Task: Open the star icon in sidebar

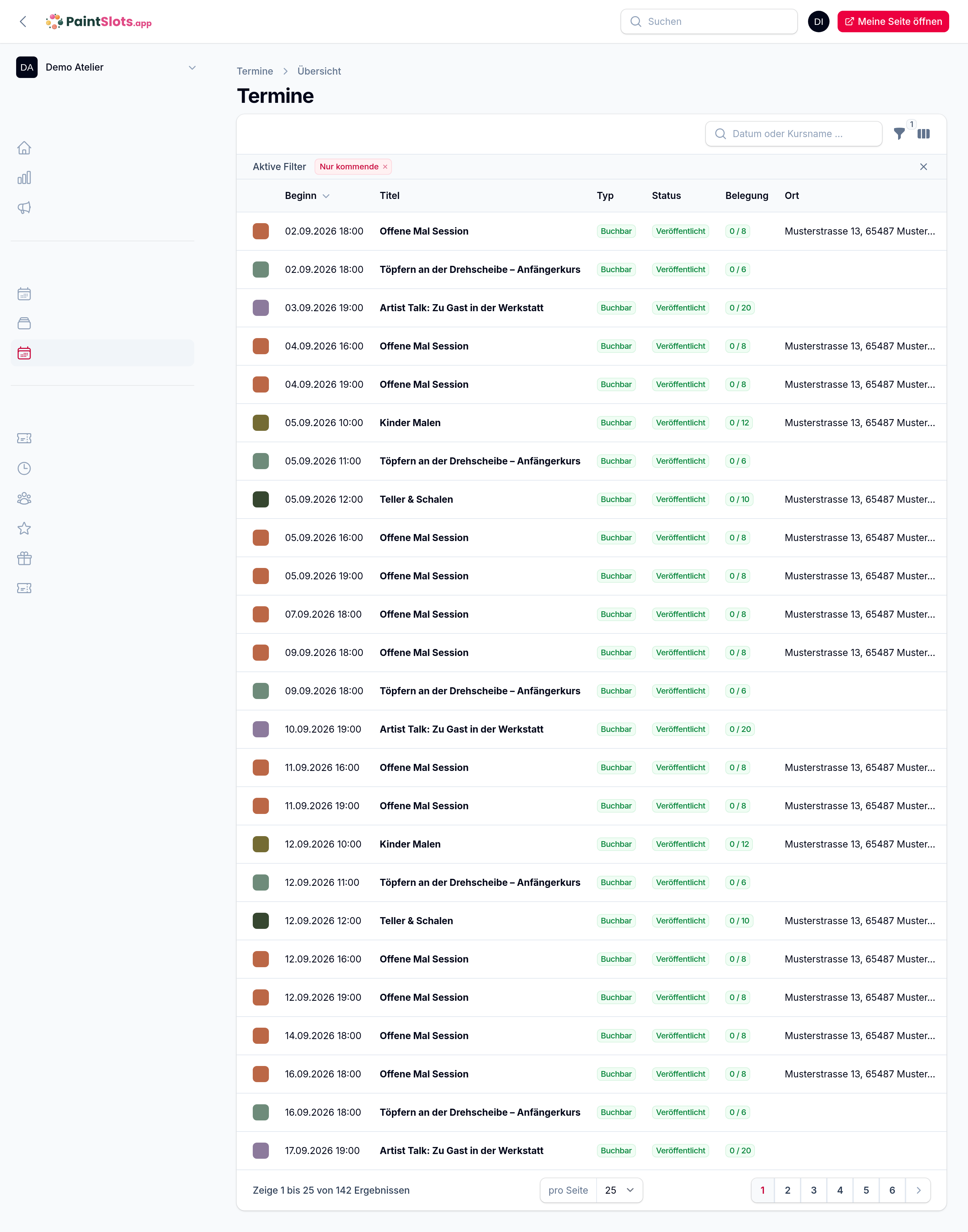Action: pos(24,529)
